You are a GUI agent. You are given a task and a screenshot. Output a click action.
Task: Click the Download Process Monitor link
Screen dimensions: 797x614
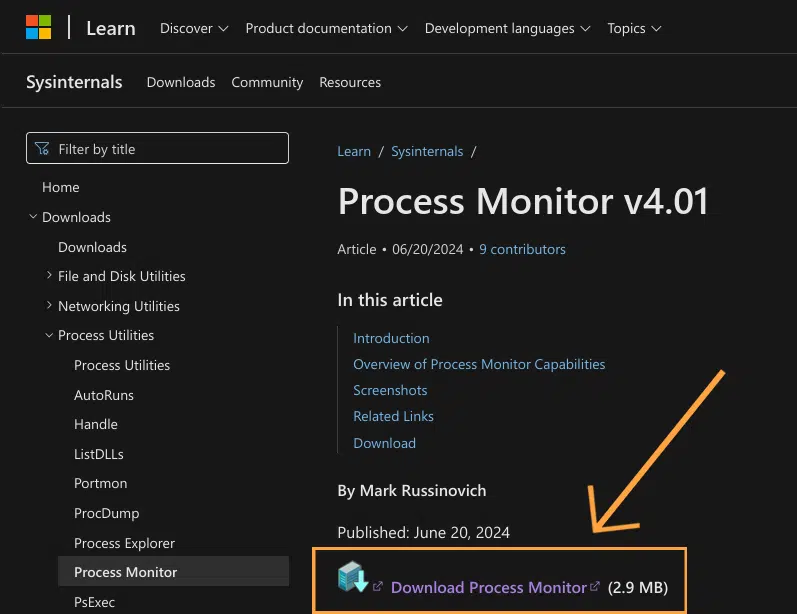pos(488,587)
